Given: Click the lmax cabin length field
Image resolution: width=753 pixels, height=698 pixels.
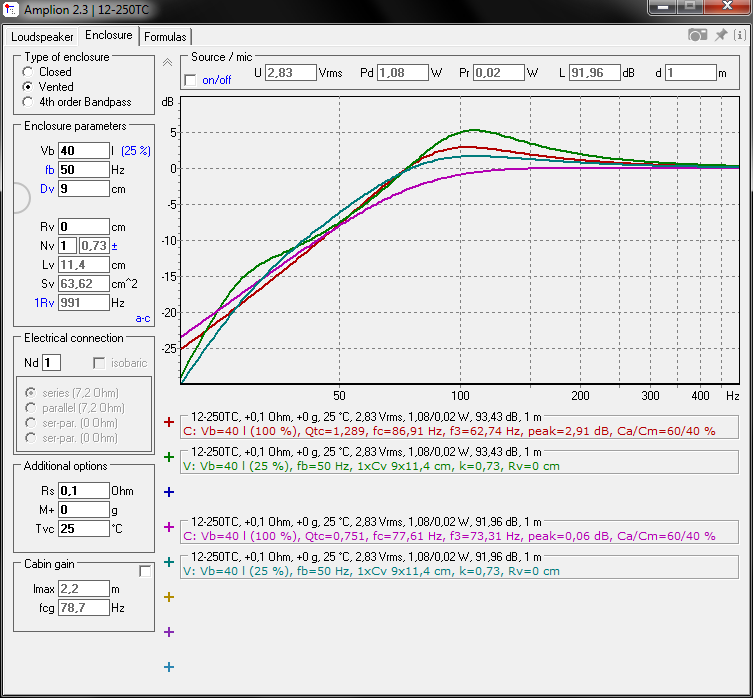Looking at the screenshot, I should click(84, 589).
